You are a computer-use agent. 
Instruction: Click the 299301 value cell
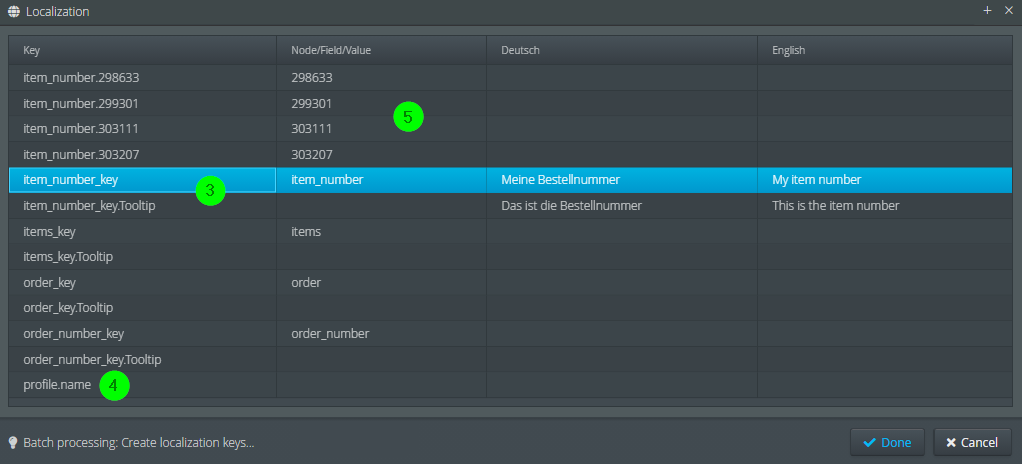tap(381, 104)
